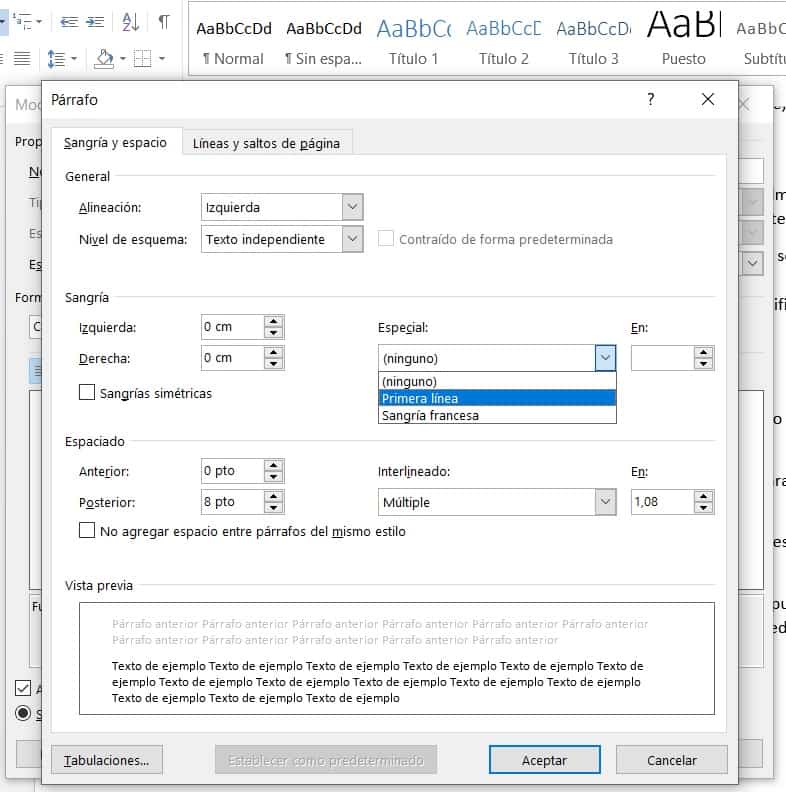Expand the Interlineado combo box
Screen dimensions: 786x792
tap(604, 502)
